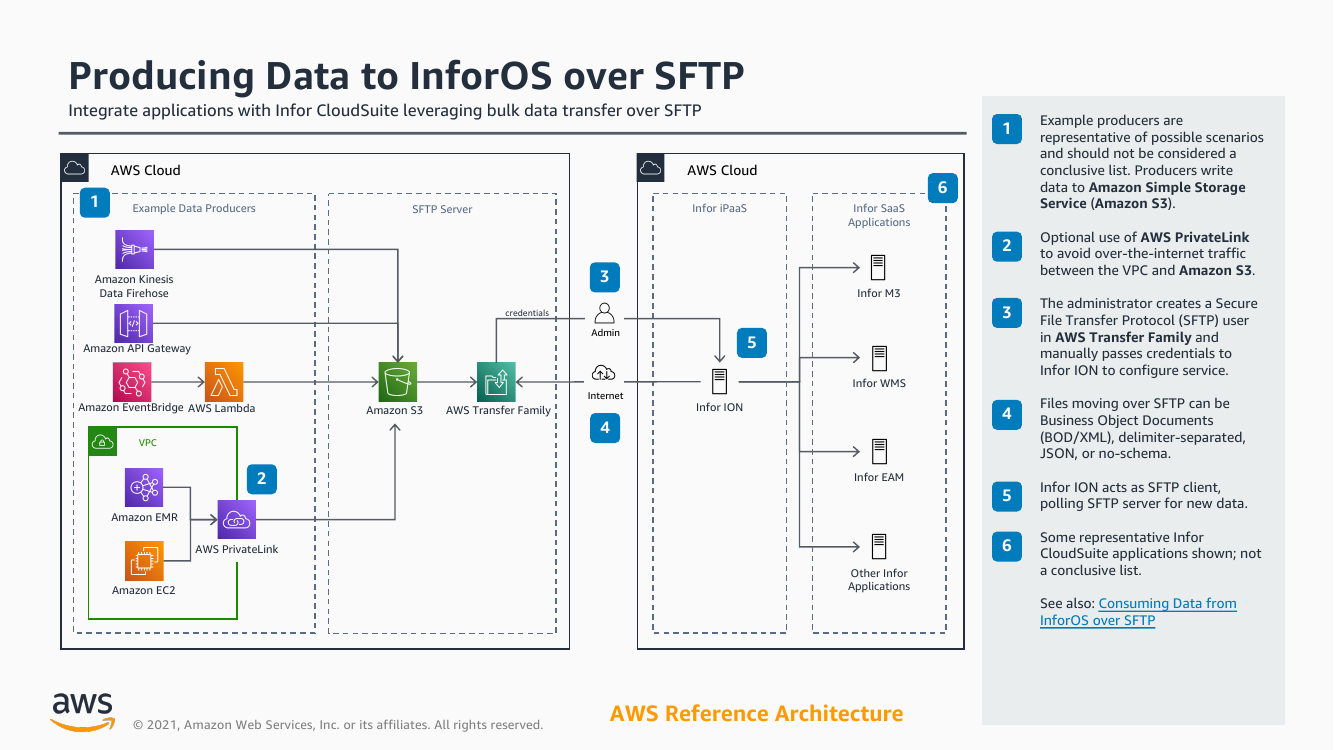Click the AWS PrivateLink text label
This screenshot has height=750, width=1334.
[x=237, y=549]
